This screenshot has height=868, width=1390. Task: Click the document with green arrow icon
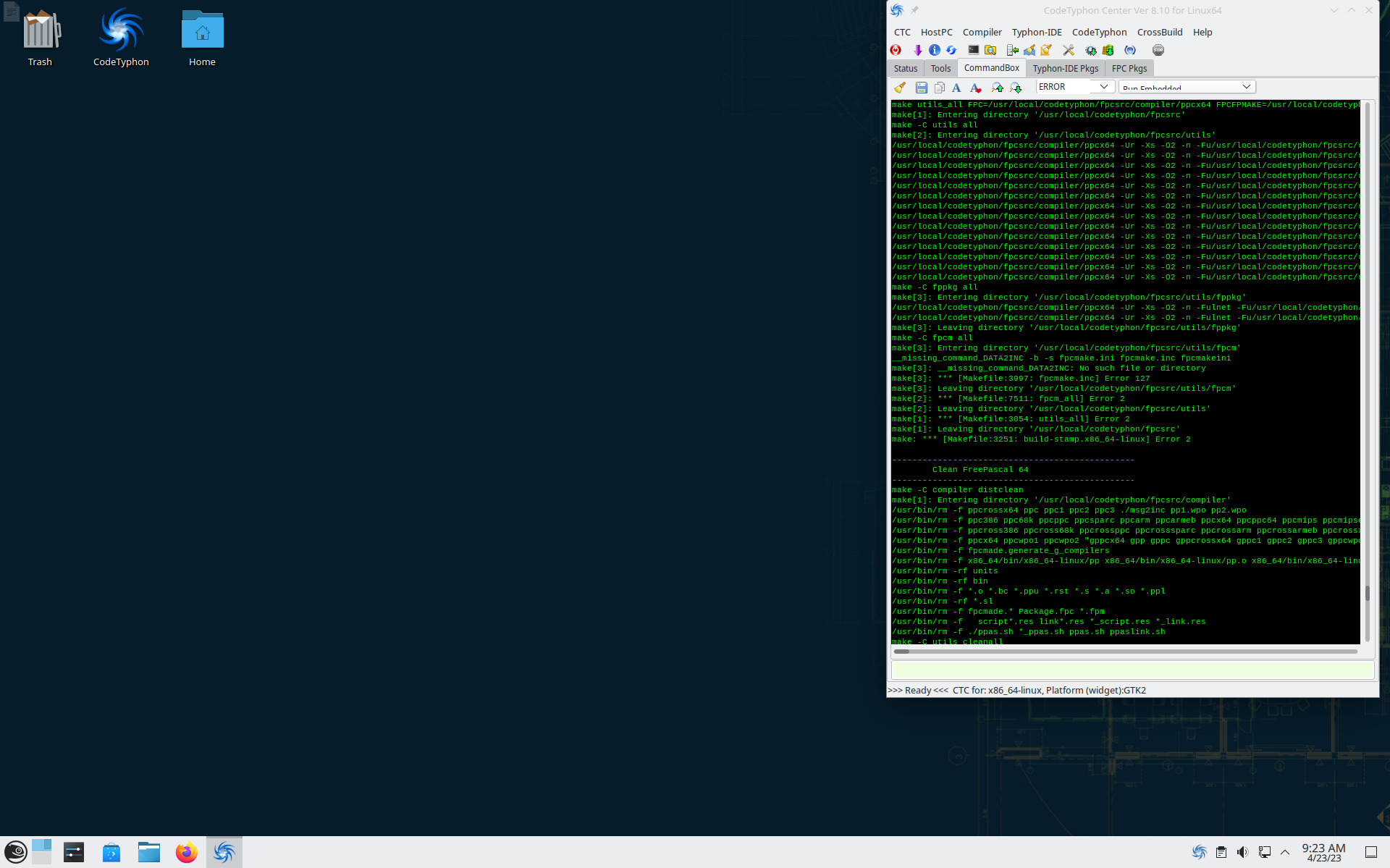click(1013, 50)
